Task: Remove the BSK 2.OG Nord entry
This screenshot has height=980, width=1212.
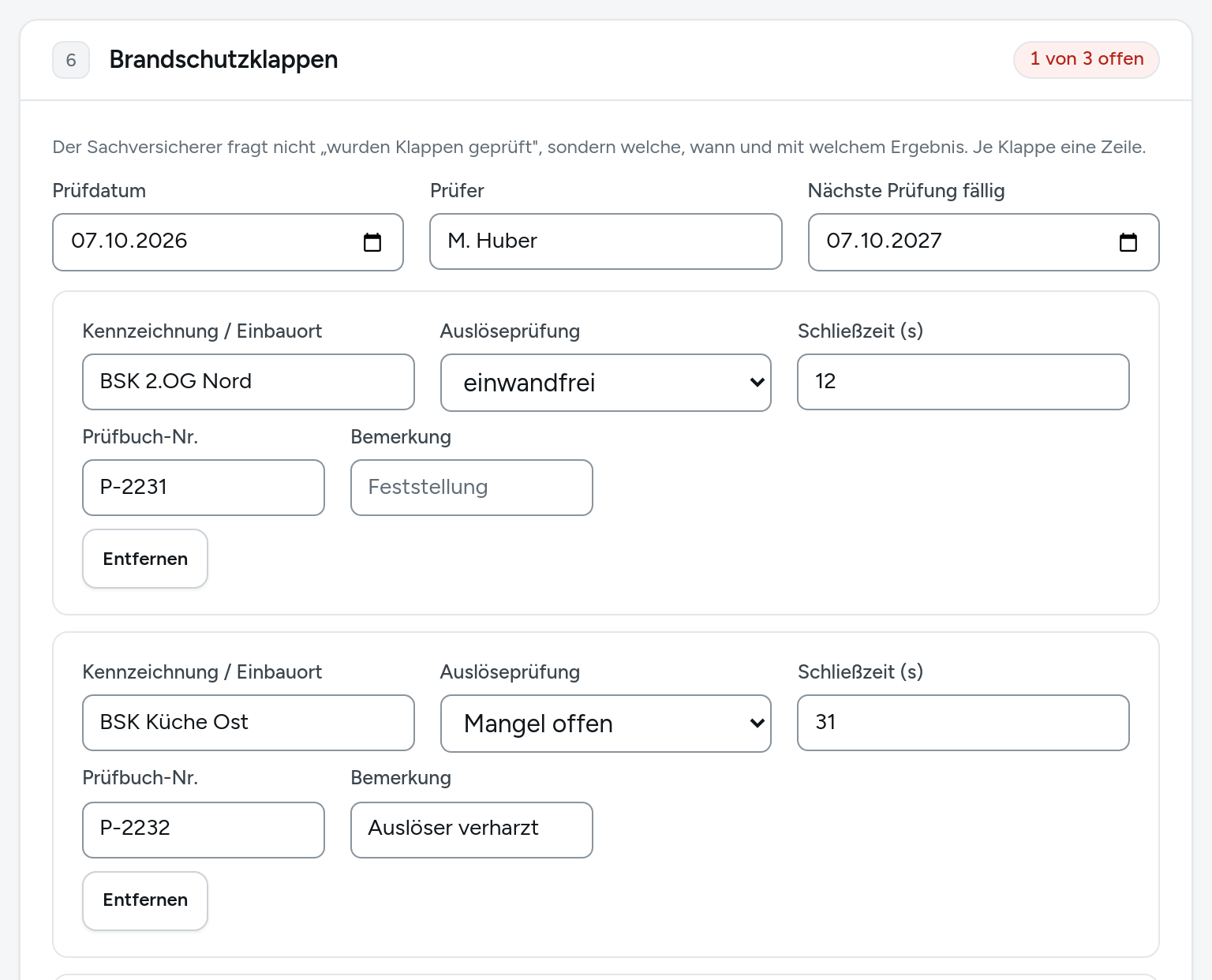Action: 145,559
